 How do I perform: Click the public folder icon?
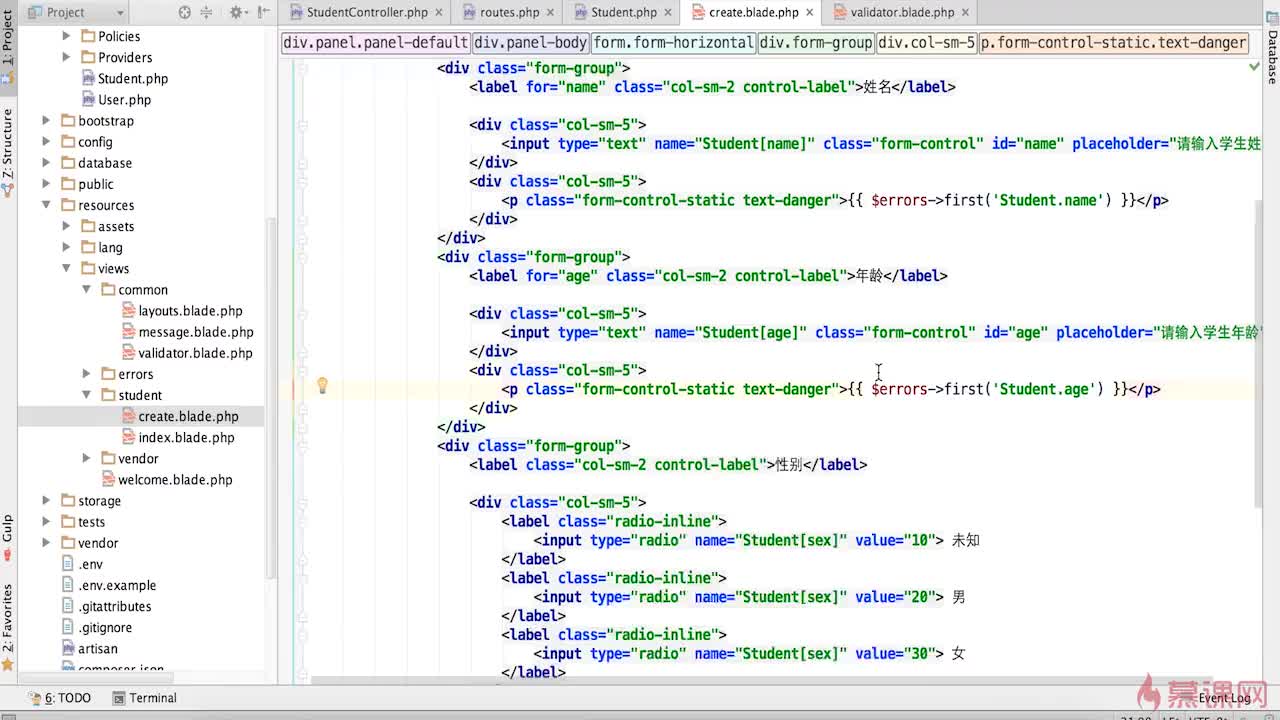point(68,184)
